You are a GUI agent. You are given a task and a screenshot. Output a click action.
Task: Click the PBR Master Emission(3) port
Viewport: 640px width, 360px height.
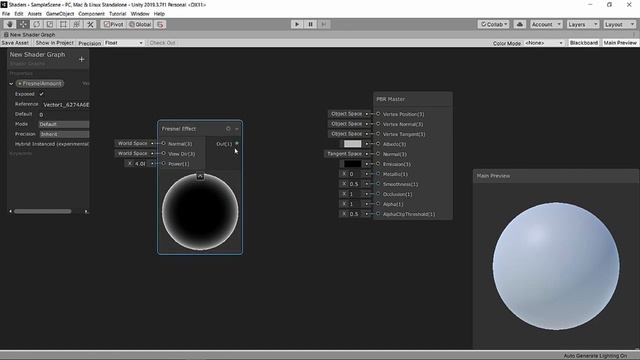pos(378,164)
